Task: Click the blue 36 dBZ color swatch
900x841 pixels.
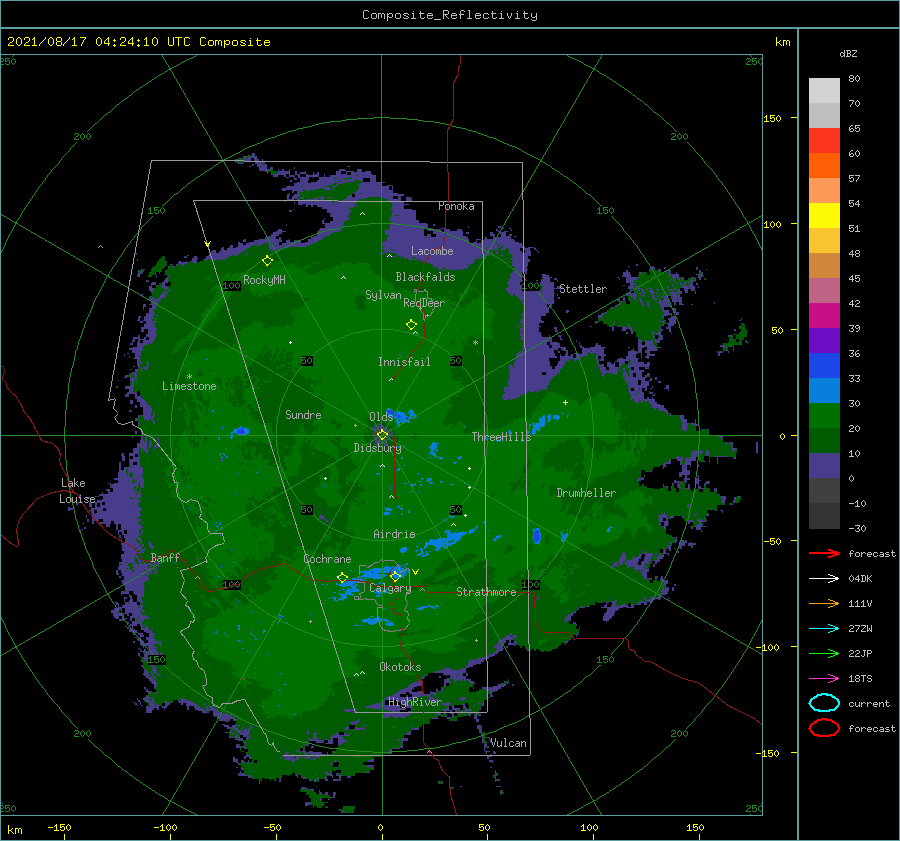Action: point(824,366)
